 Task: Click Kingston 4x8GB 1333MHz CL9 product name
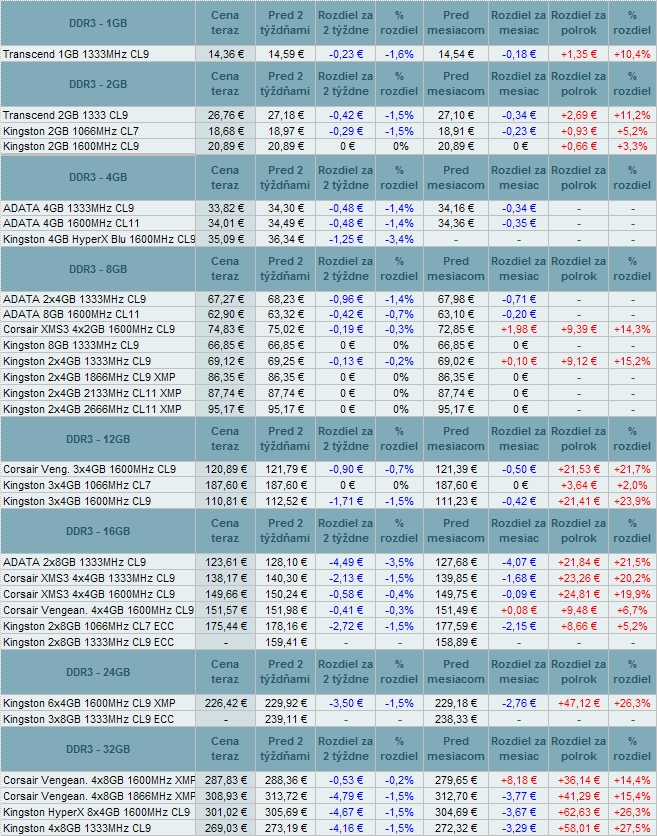(77, 828)
